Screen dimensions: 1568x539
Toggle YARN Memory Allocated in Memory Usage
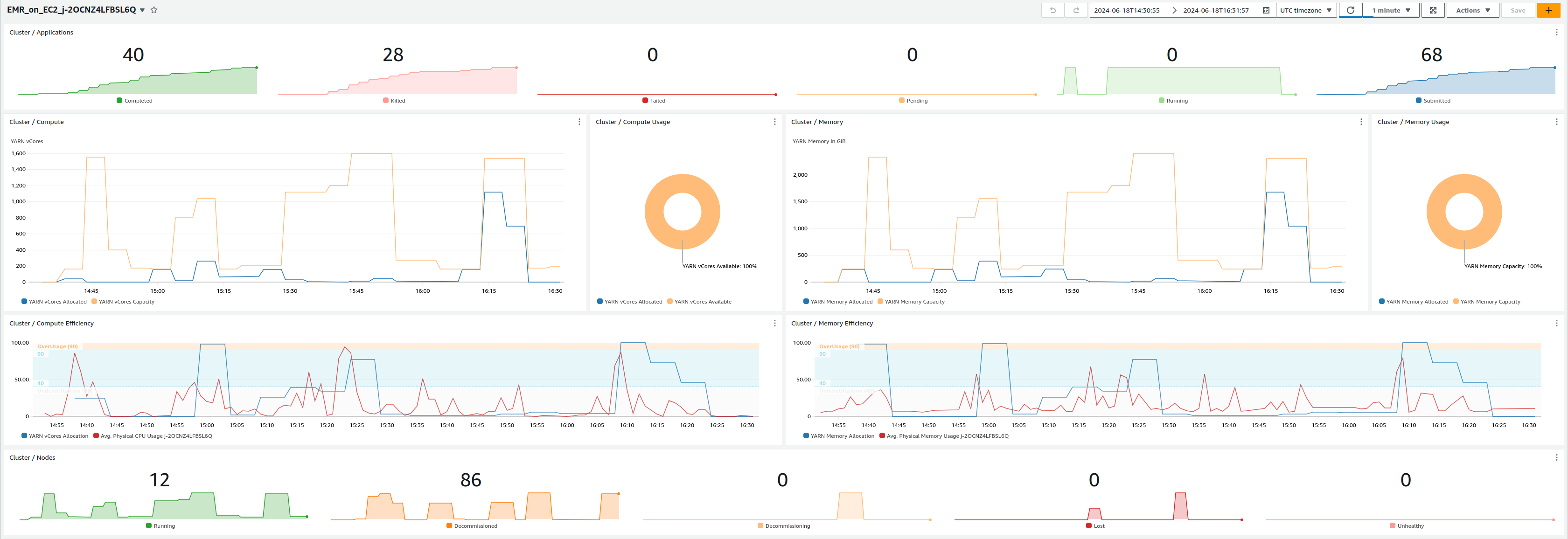(1414, 301)
